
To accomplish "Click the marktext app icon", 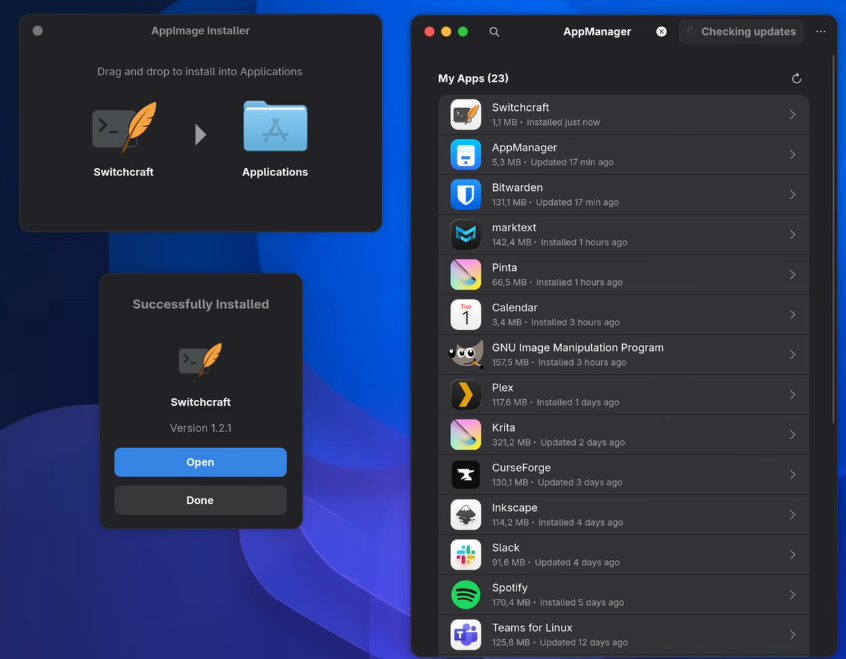I will pos(466,234).
